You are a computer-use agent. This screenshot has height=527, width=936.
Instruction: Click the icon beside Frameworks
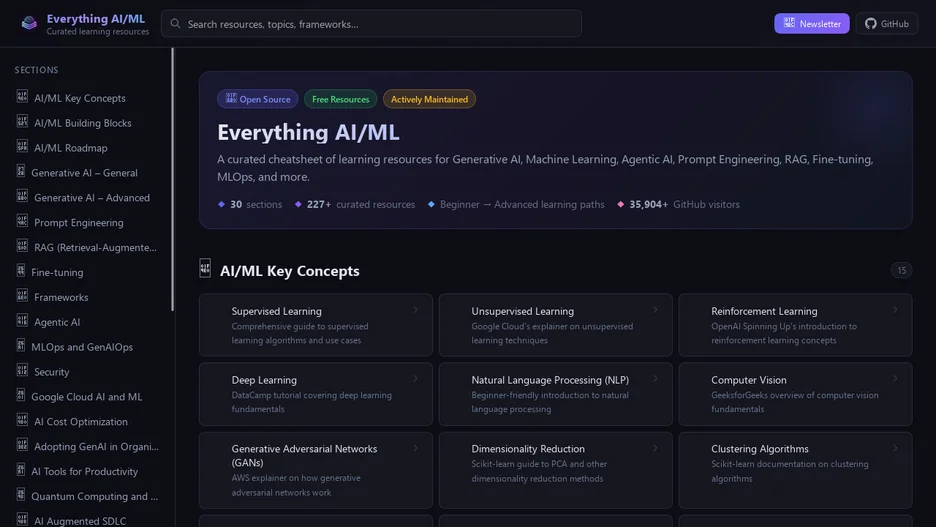pyautogui.click(x=22, y=295)
